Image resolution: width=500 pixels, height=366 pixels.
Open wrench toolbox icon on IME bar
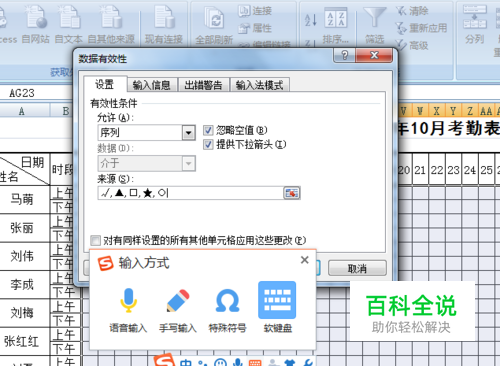[x=308, y=363]
